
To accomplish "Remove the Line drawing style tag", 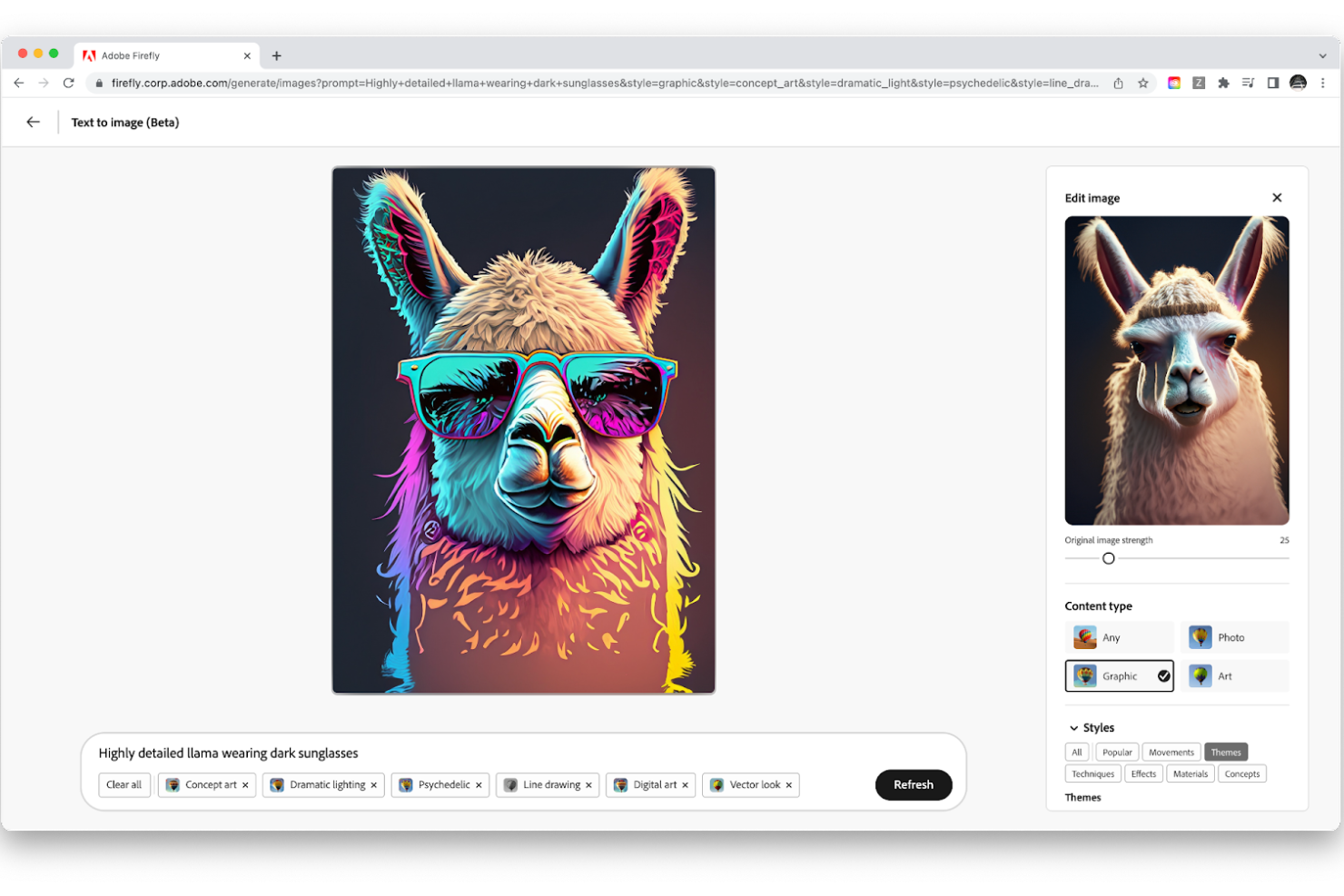I will point(588,785).
